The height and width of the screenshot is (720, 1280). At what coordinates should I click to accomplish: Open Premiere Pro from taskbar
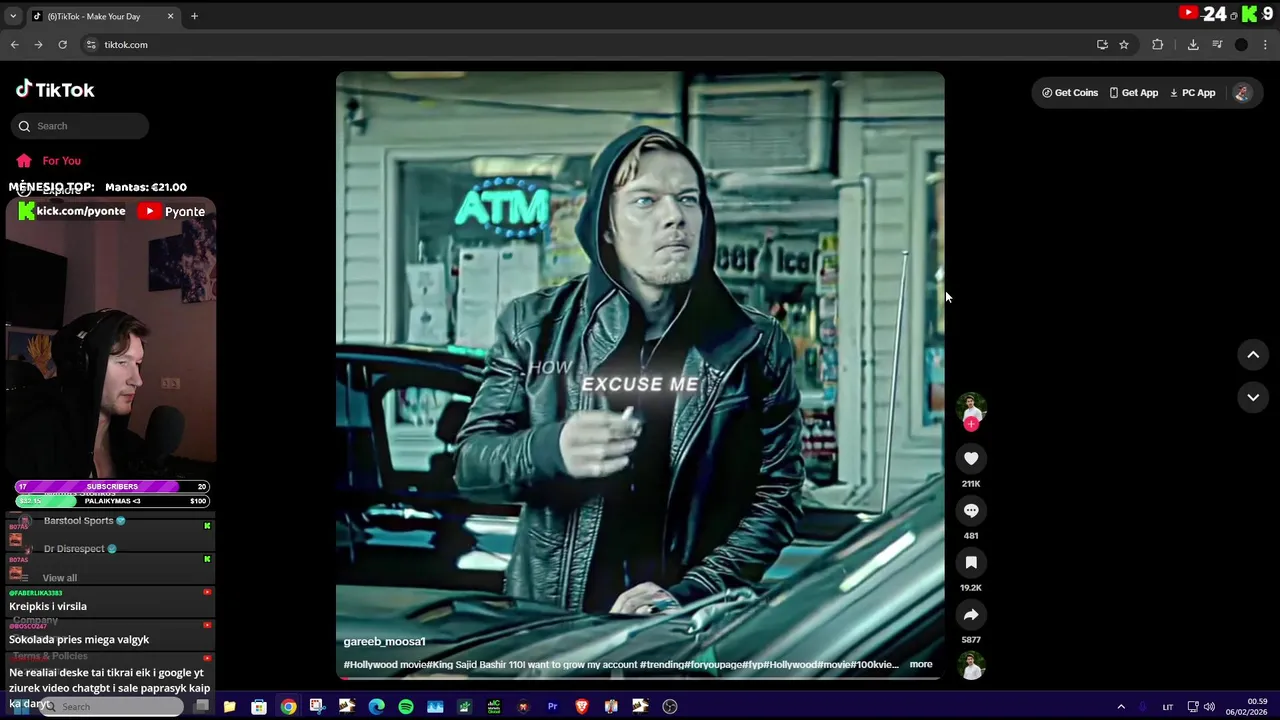(552, 707)
